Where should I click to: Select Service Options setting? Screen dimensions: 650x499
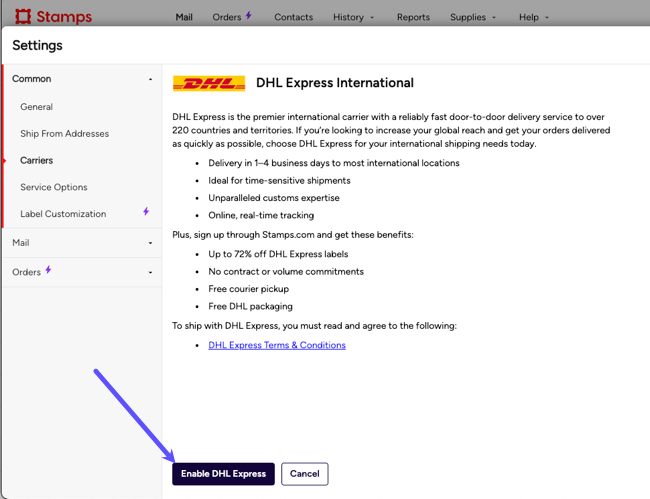pos(54,187)
